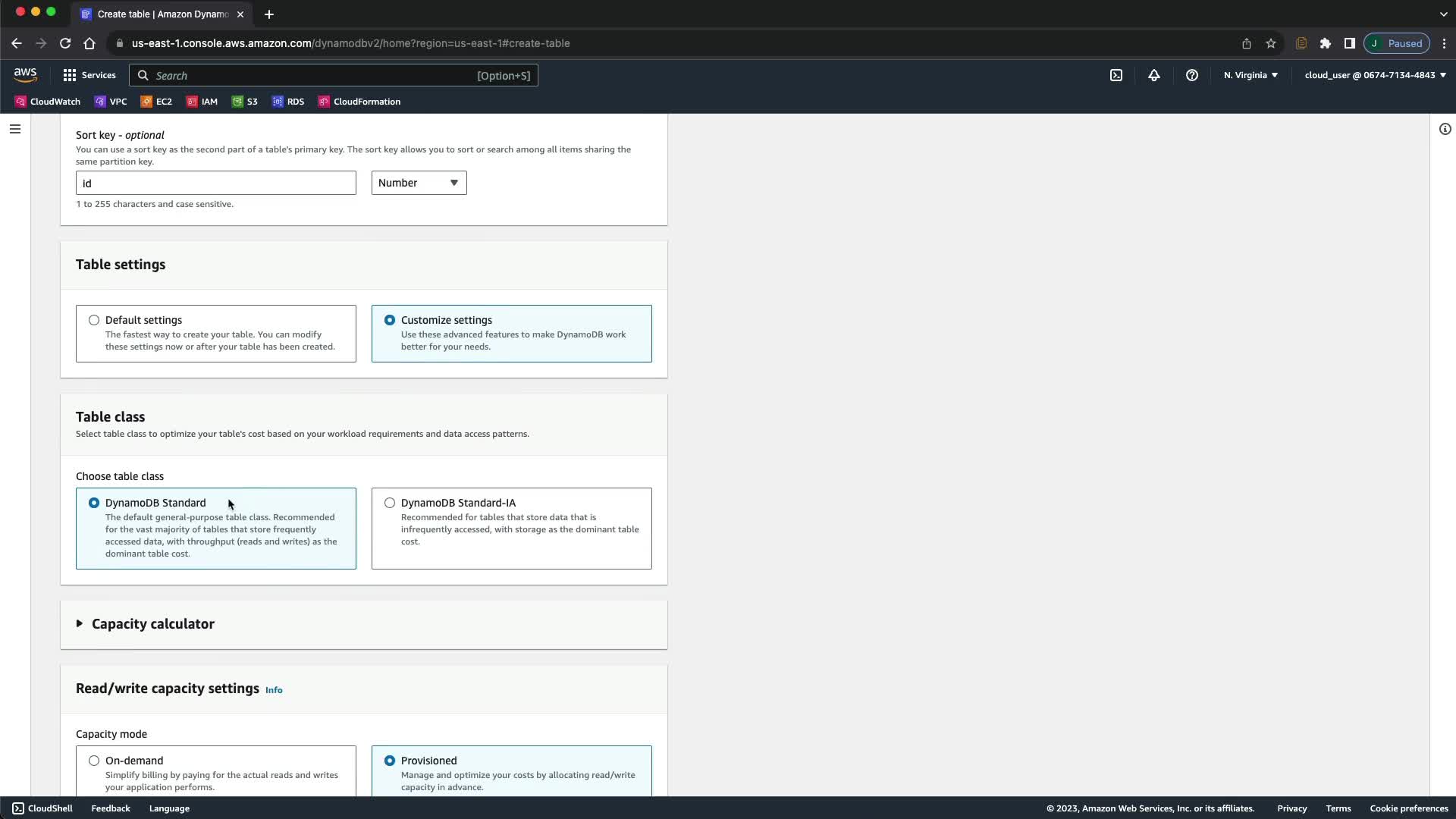Select Default settings radio option
The height and width of the screenshot is (819, 1456).
pos(94,320)
